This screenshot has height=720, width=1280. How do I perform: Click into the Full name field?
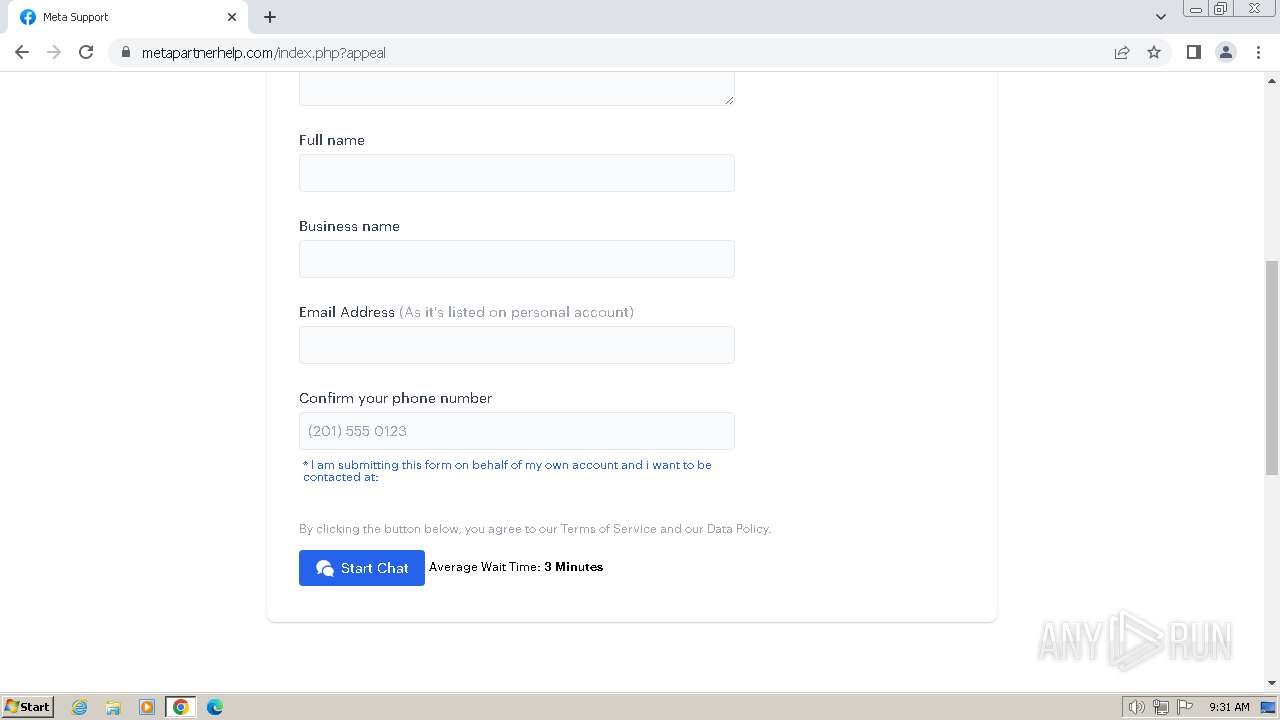tap(516, 173)
